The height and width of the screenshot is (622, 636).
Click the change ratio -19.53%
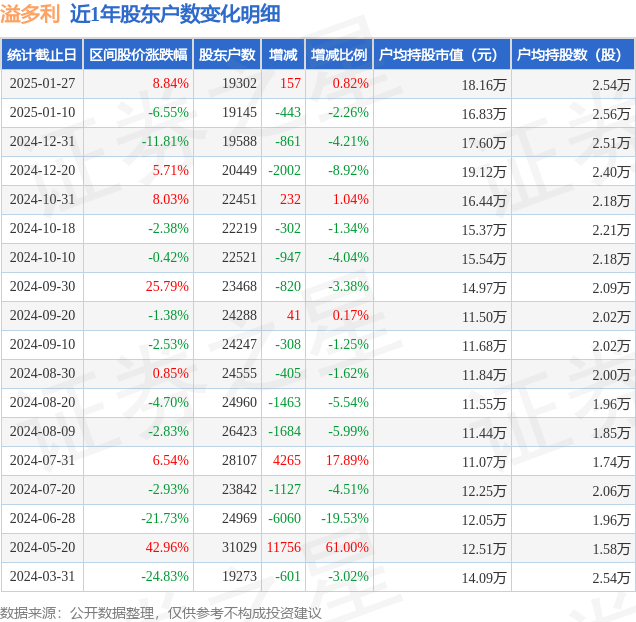pos(345,519)
